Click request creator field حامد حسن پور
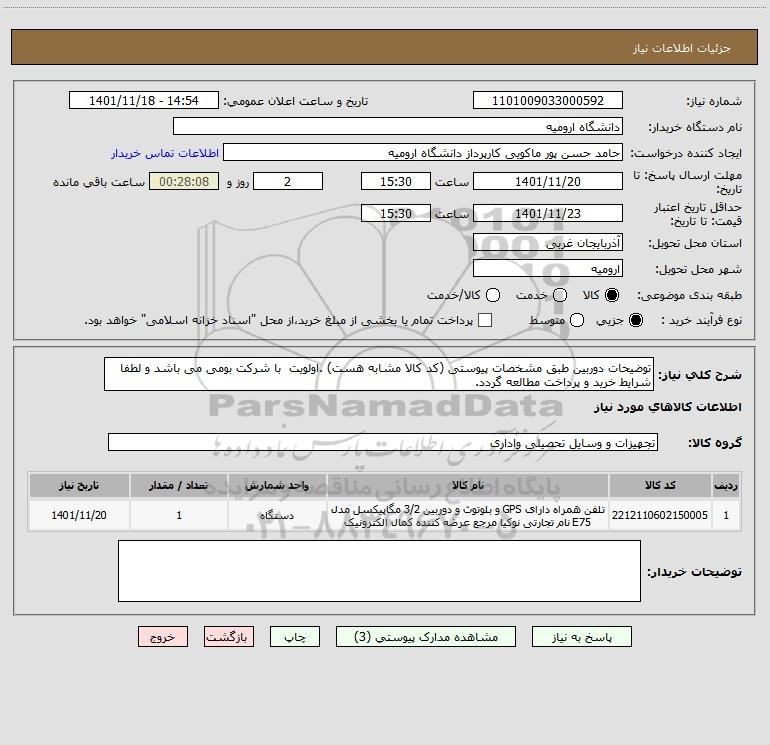Screen dimensions: 770x745 (423, 152)
